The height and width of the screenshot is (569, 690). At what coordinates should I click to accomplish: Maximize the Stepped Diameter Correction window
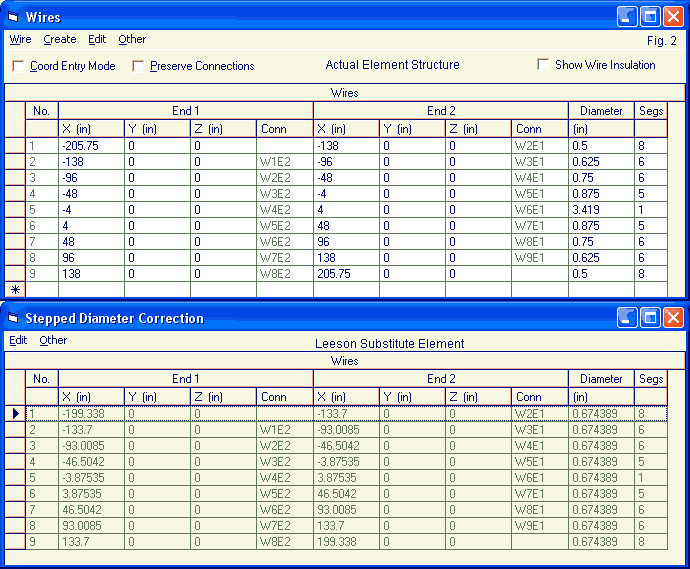pos(649,318)
